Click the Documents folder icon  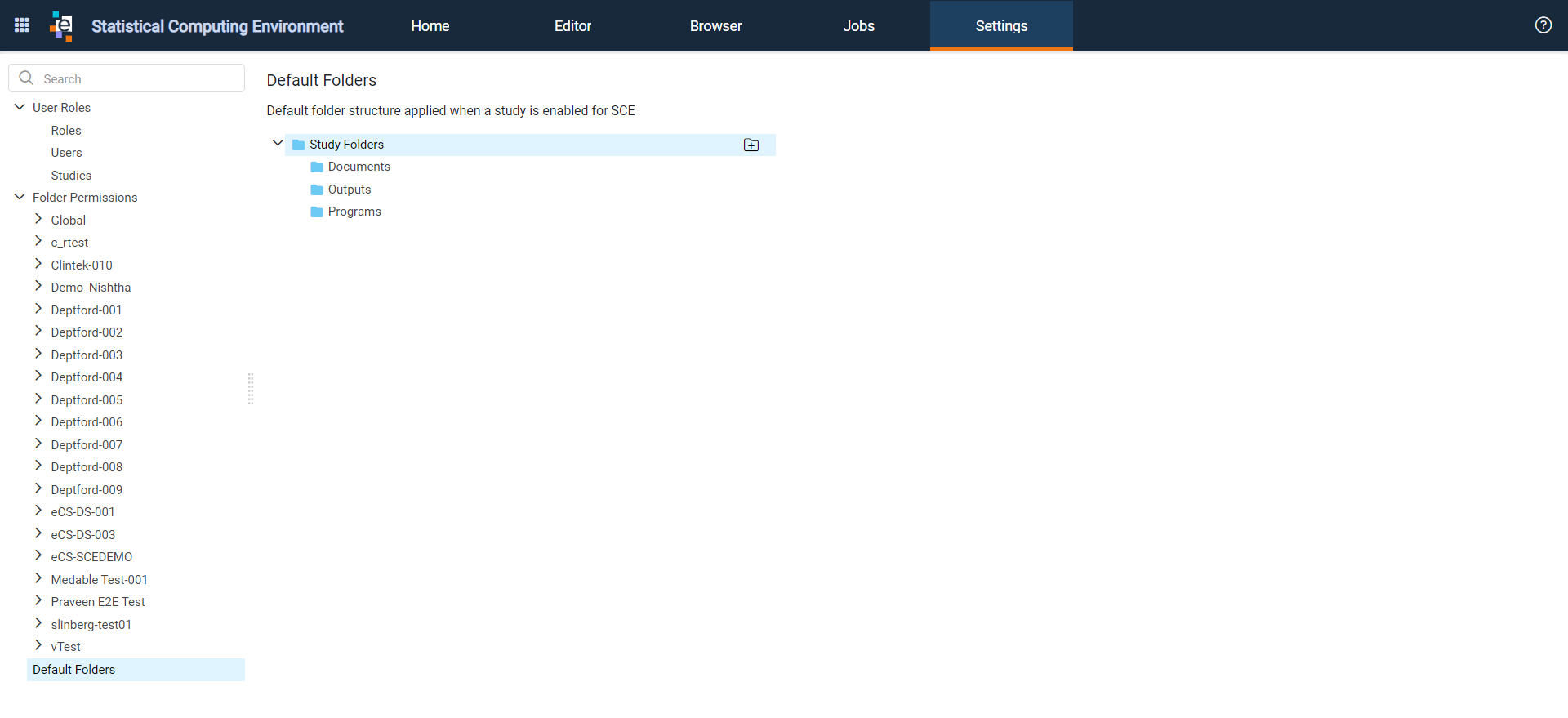click(317, 167)
